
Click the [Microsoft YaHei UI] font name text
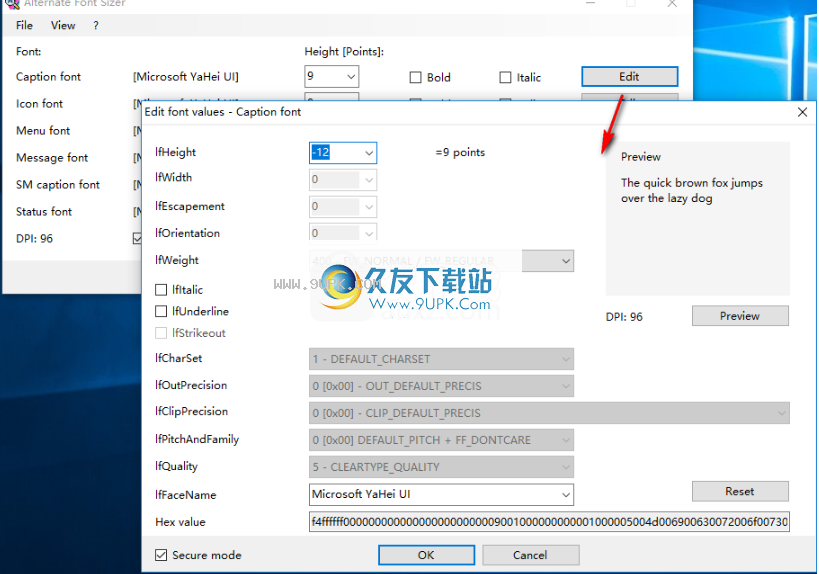pyautogui.click(x=185, y=77)
